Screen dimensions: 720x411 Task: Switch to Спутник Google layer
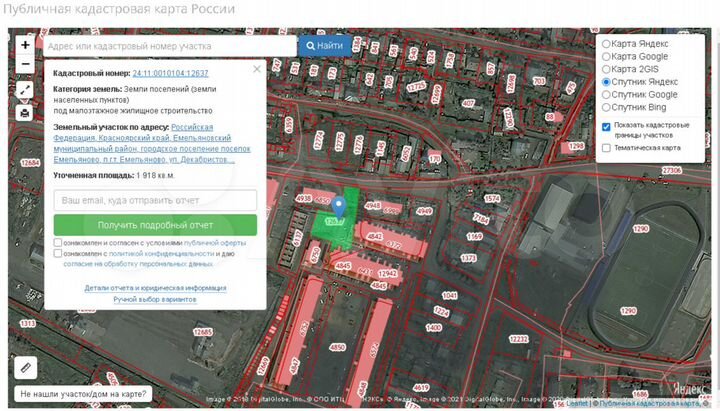(606, 94)
